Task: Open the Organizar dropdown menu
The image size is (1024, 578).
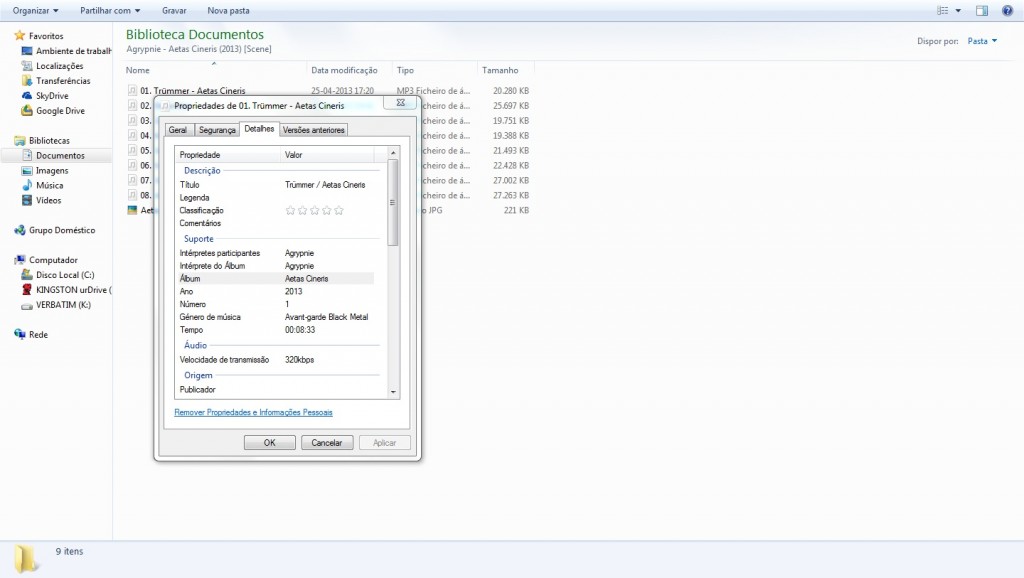Action: [35, 10]
